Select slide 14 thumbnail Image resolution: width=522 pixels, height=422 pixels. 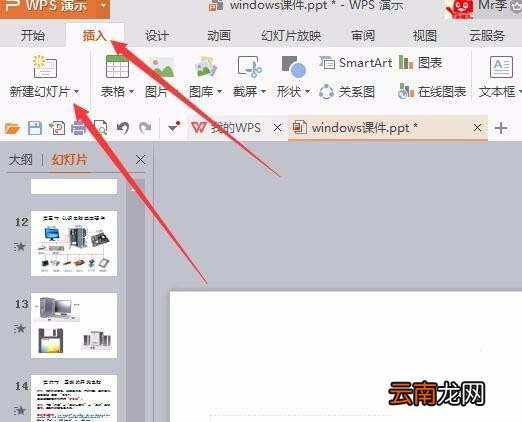click(74, 398)
